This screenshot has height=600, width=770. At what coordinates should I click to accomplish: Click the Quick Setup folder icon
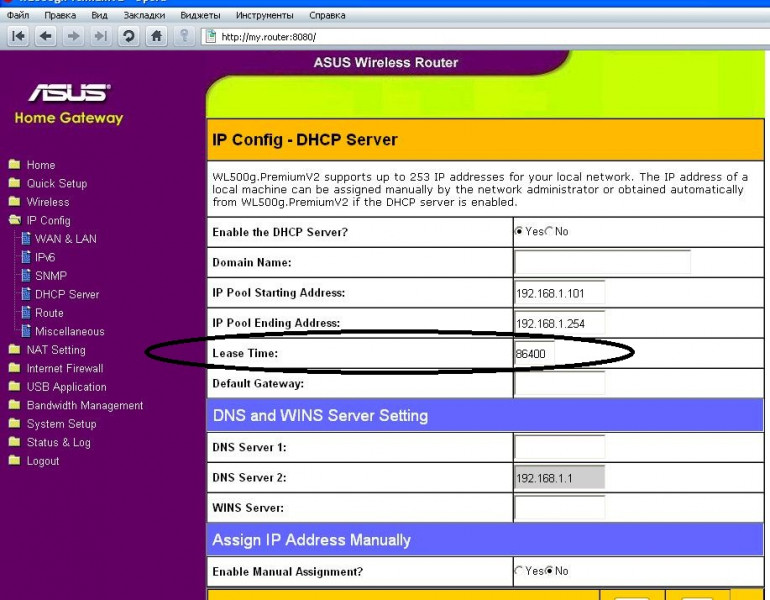click(x=15, y=183)
